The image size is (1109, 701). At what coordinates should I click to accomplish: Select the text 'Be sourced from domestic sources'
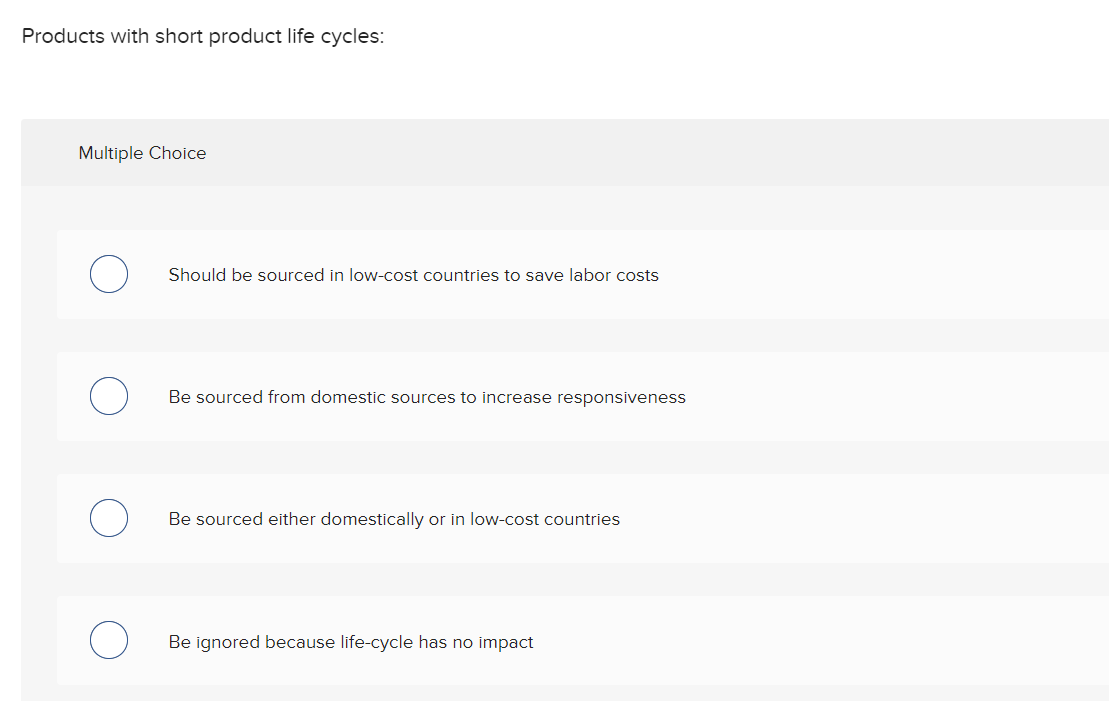[427, 397]
